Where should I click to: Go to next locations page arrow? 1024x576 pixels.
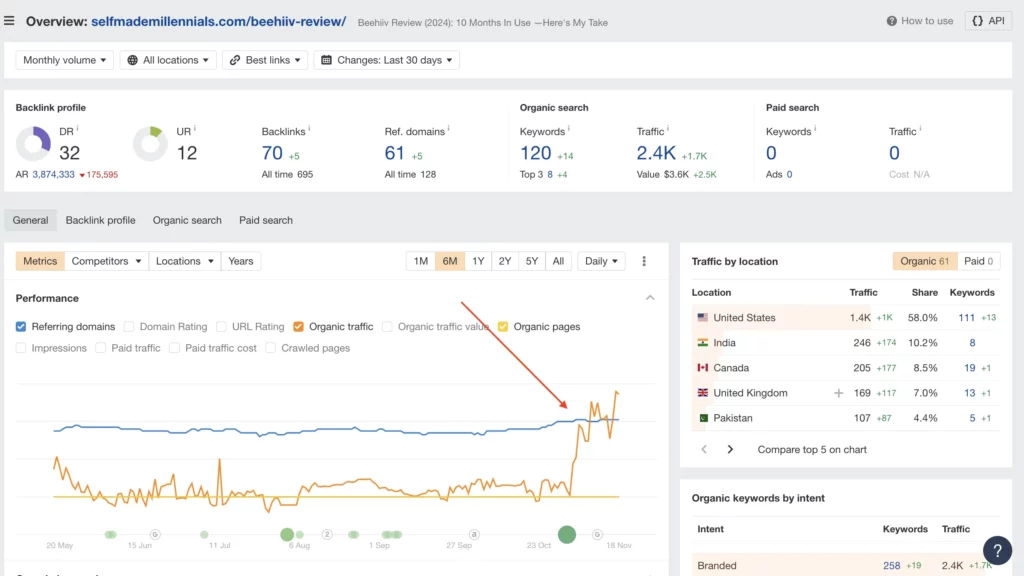(x=730, y=450)
